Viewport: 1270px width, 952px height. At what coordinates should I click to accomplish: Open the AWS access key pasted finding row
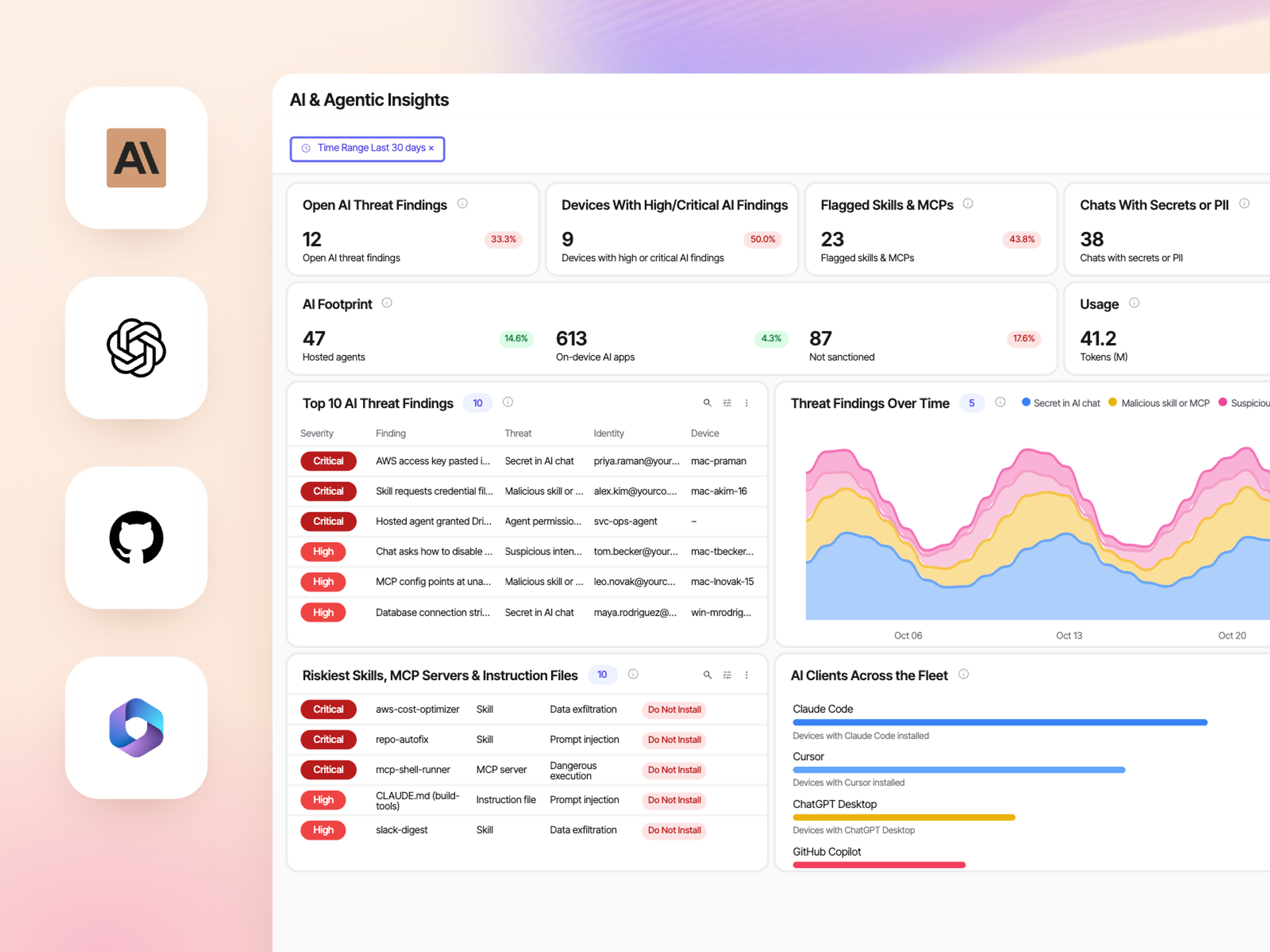pos(527,461)
